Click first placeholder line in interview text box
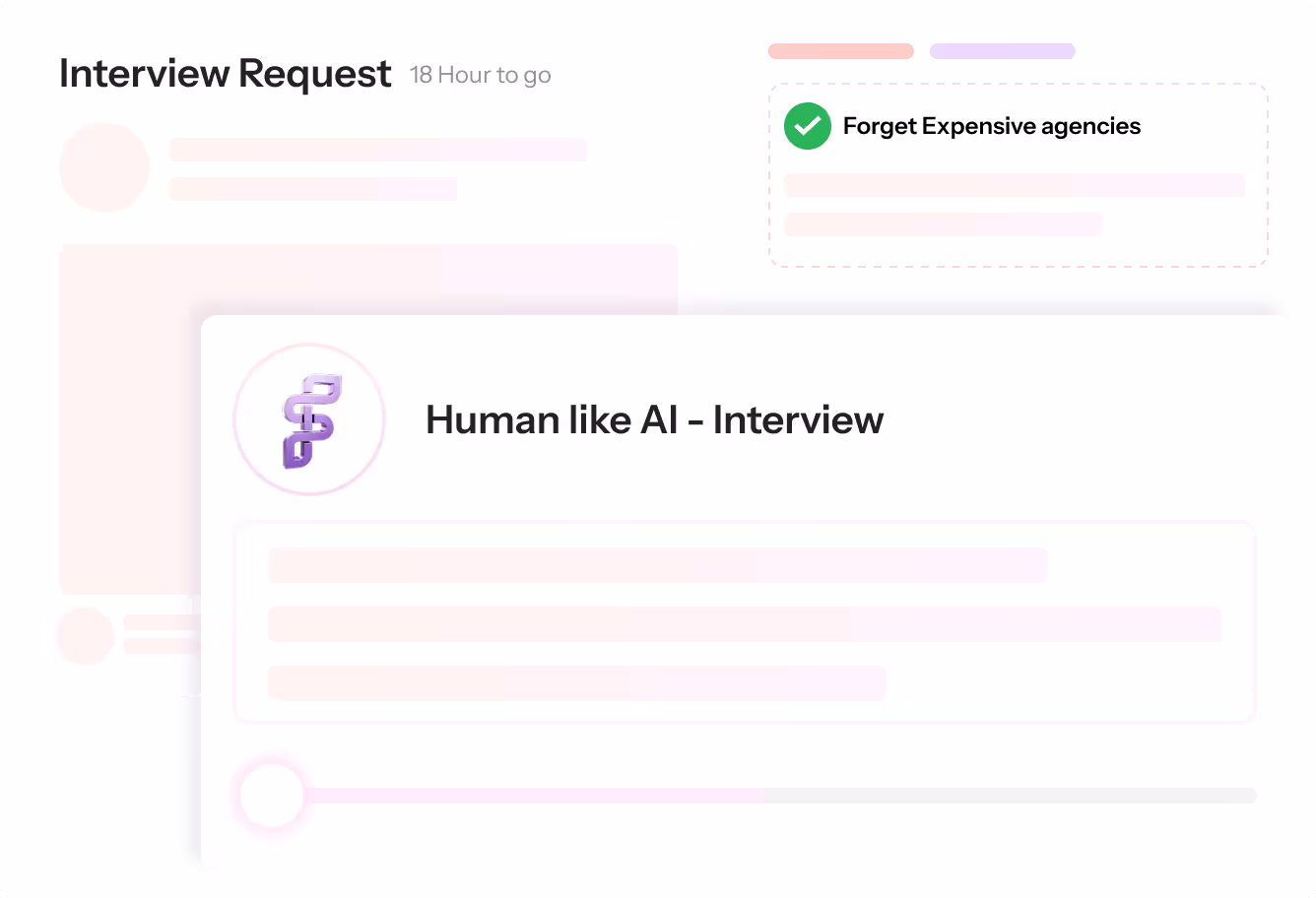 (658, 565)
